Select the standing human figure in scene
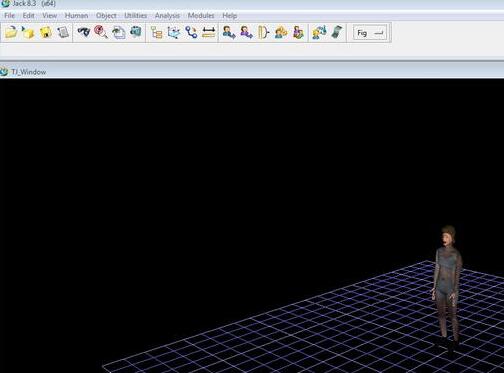Viewport: 504px width, 373px height. 447,287
